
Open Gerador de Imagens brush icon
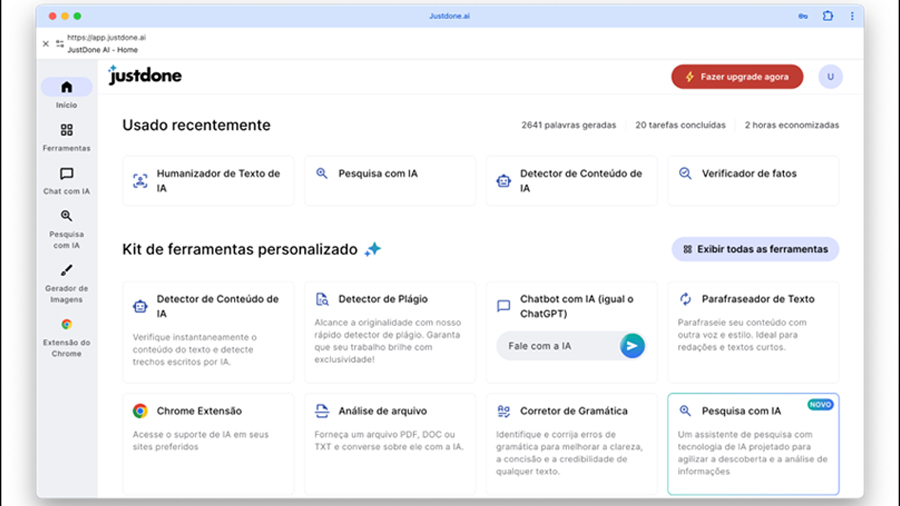[x=66, y=270]
